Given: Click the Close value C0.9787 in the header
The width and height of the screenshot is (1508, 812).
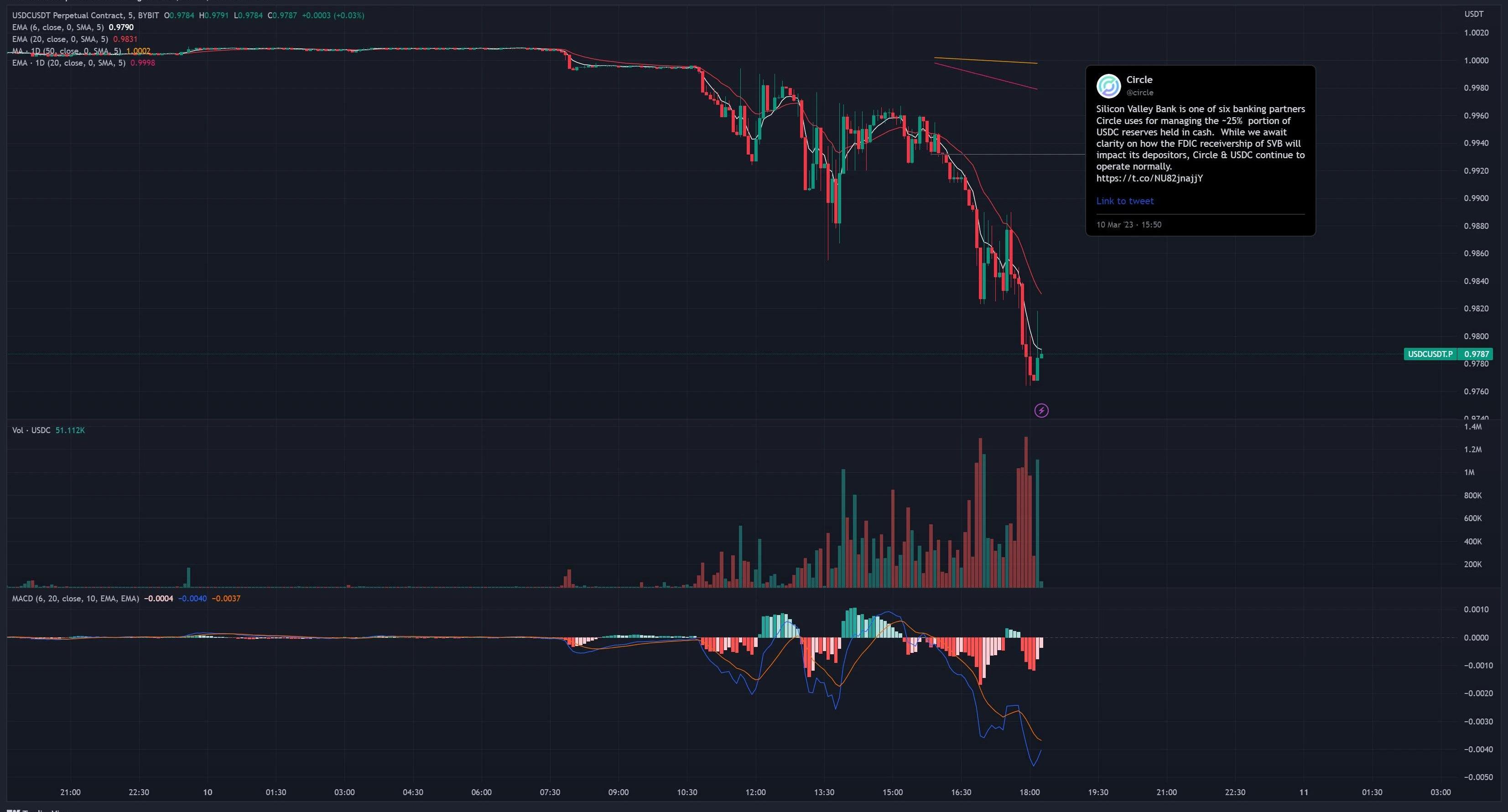Looking at the screenshot, I should (x=282, y=15).
